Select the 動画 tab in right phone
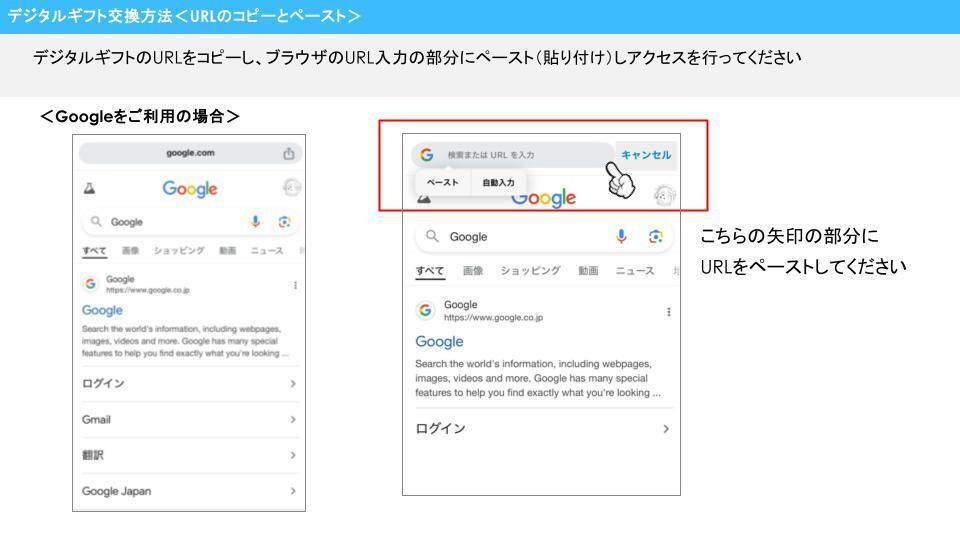 (588, 271)
